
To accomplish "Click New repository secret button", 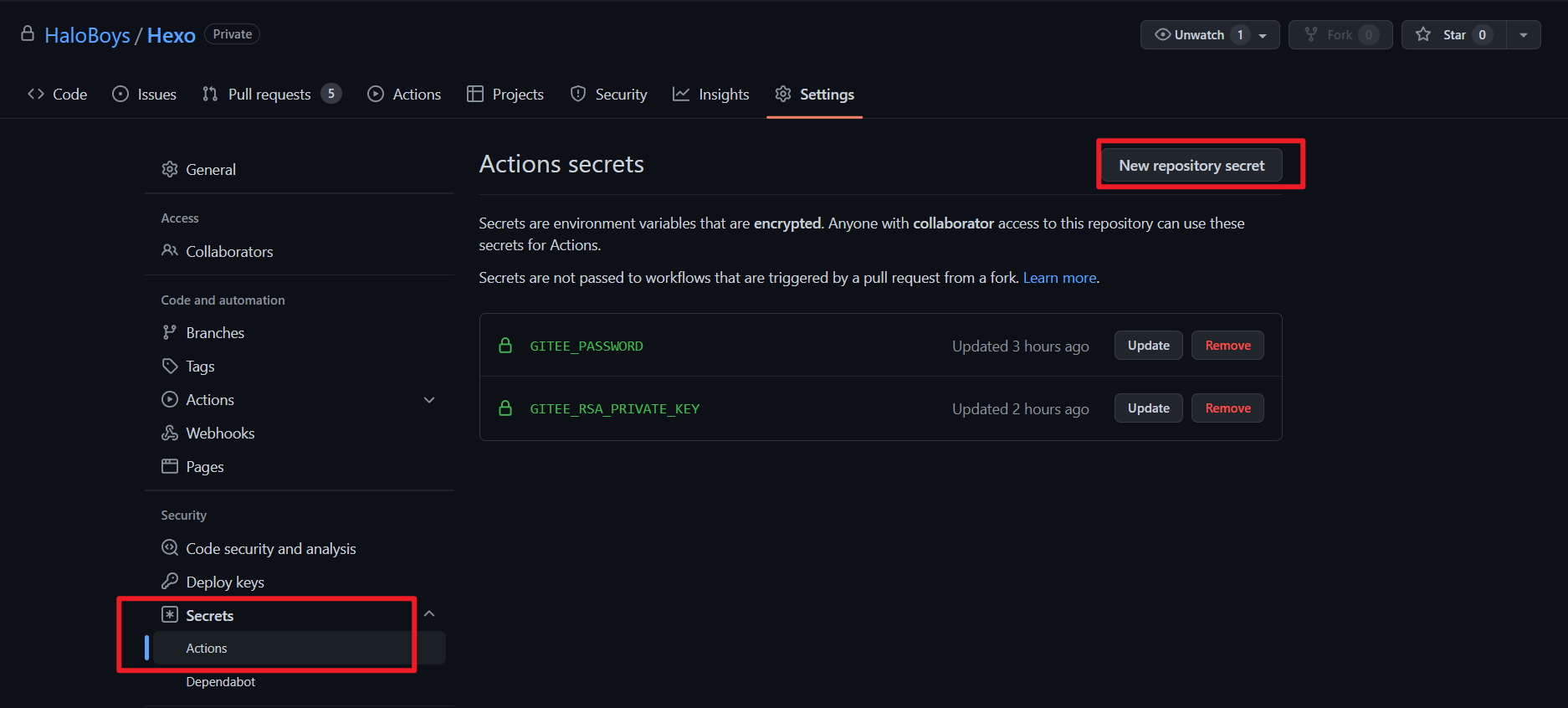I will point(1191,165).
